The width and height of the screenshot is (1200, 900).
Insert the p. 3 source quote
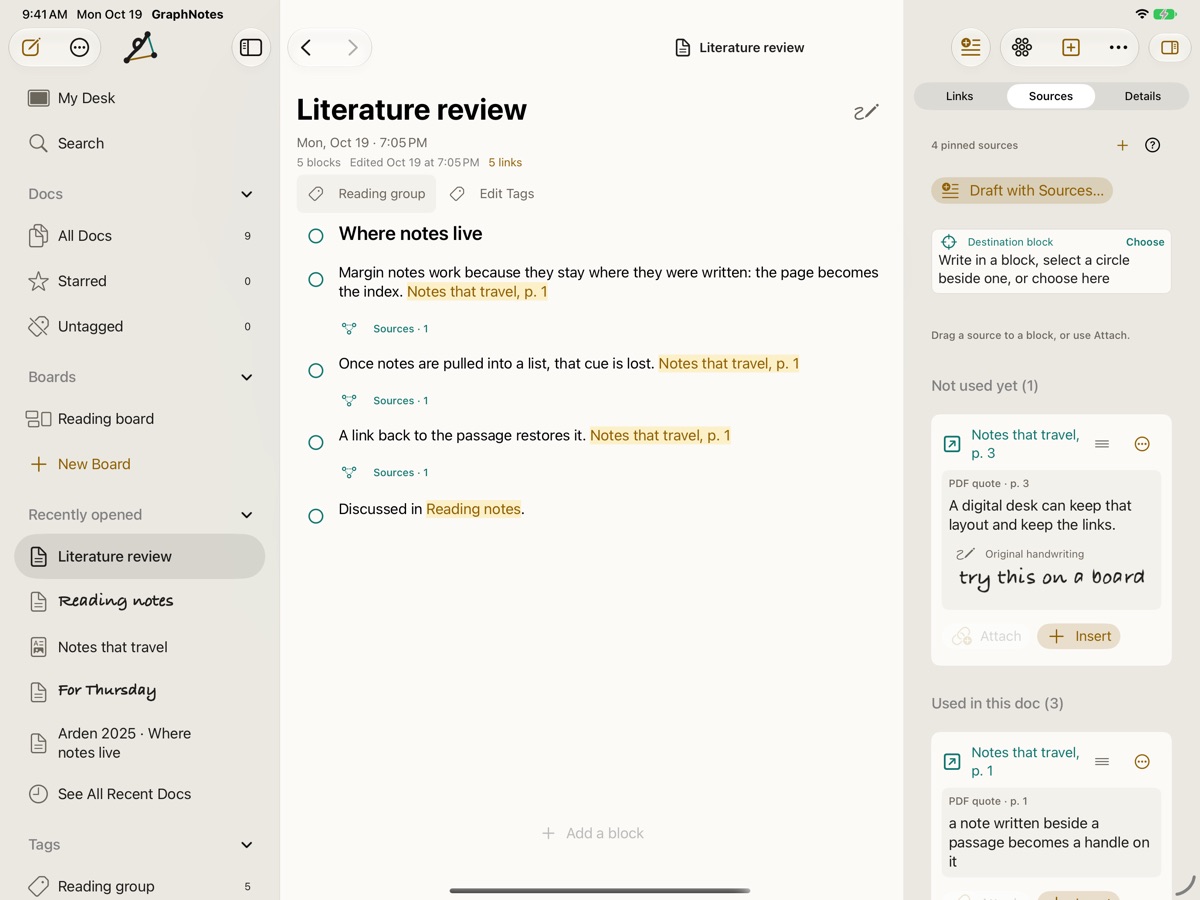1079,636
